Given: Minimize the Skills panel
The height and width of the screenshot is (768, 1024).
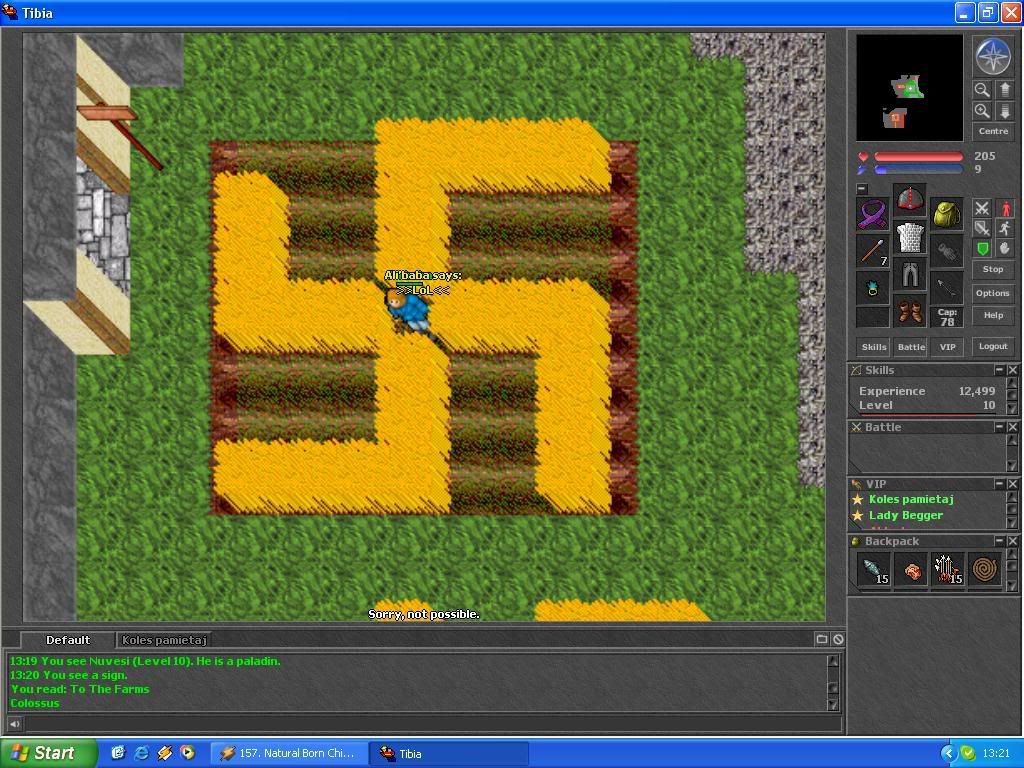Looking at the screenshot, I should pyautogui.click(x=999, y=370).
